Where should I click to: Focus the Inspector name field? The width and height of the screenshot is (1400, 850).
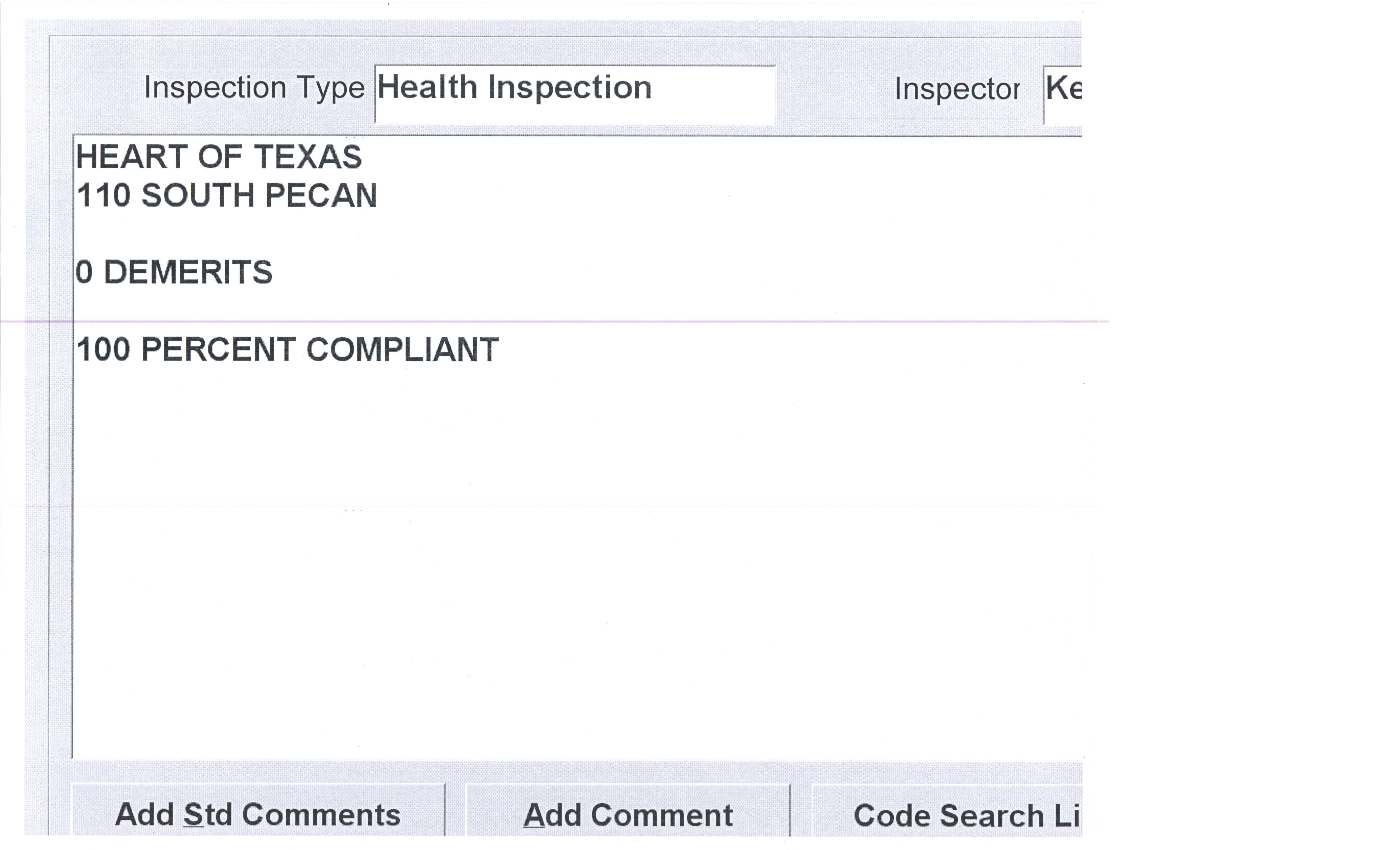coord(1063,94)
